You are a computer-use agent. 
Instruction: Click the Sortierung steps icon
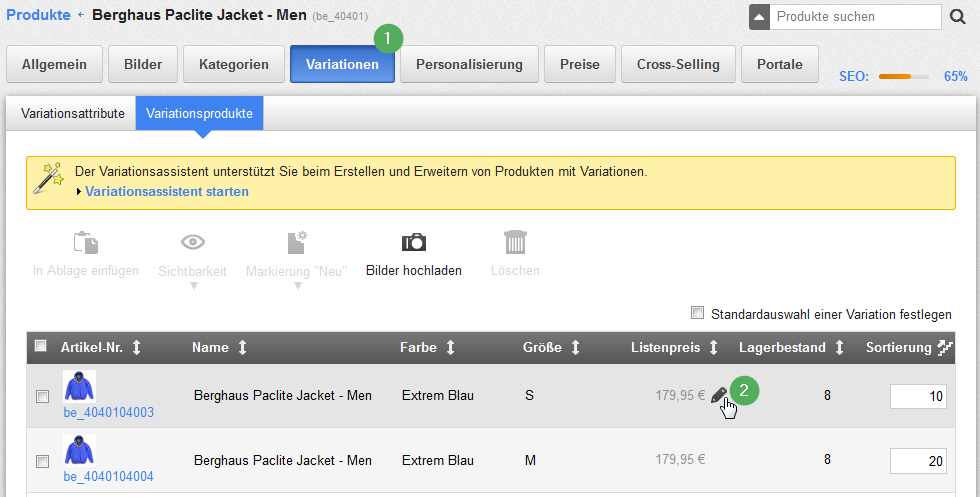pos(944,348)
